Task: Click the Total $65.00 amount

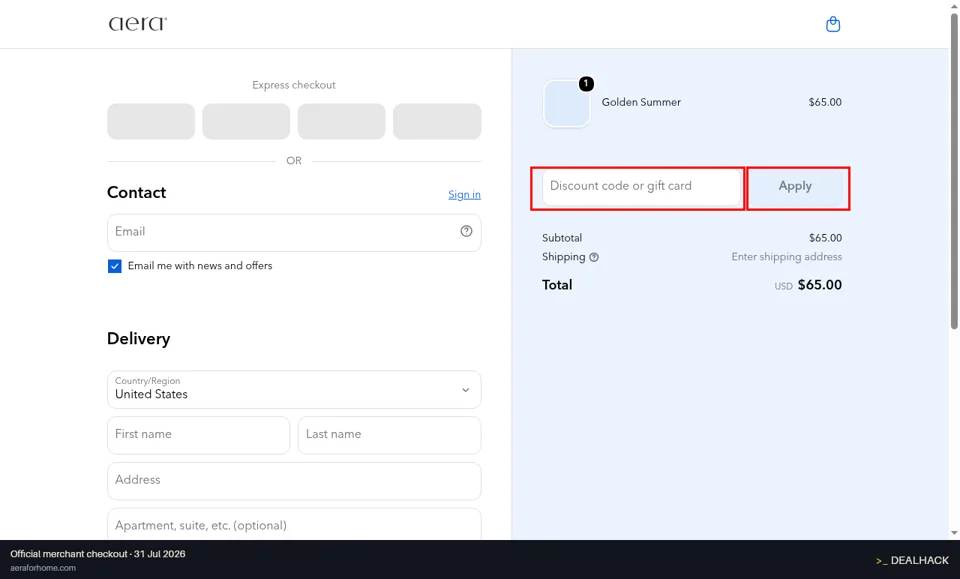Action: pos(819,285)
